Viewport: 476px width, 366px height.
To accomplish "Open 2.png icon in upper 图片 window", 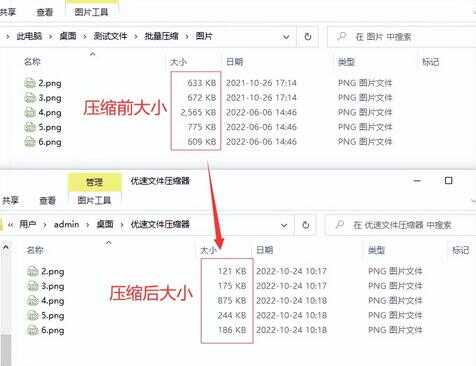I will pyautogui.click(x=30, y=83).
